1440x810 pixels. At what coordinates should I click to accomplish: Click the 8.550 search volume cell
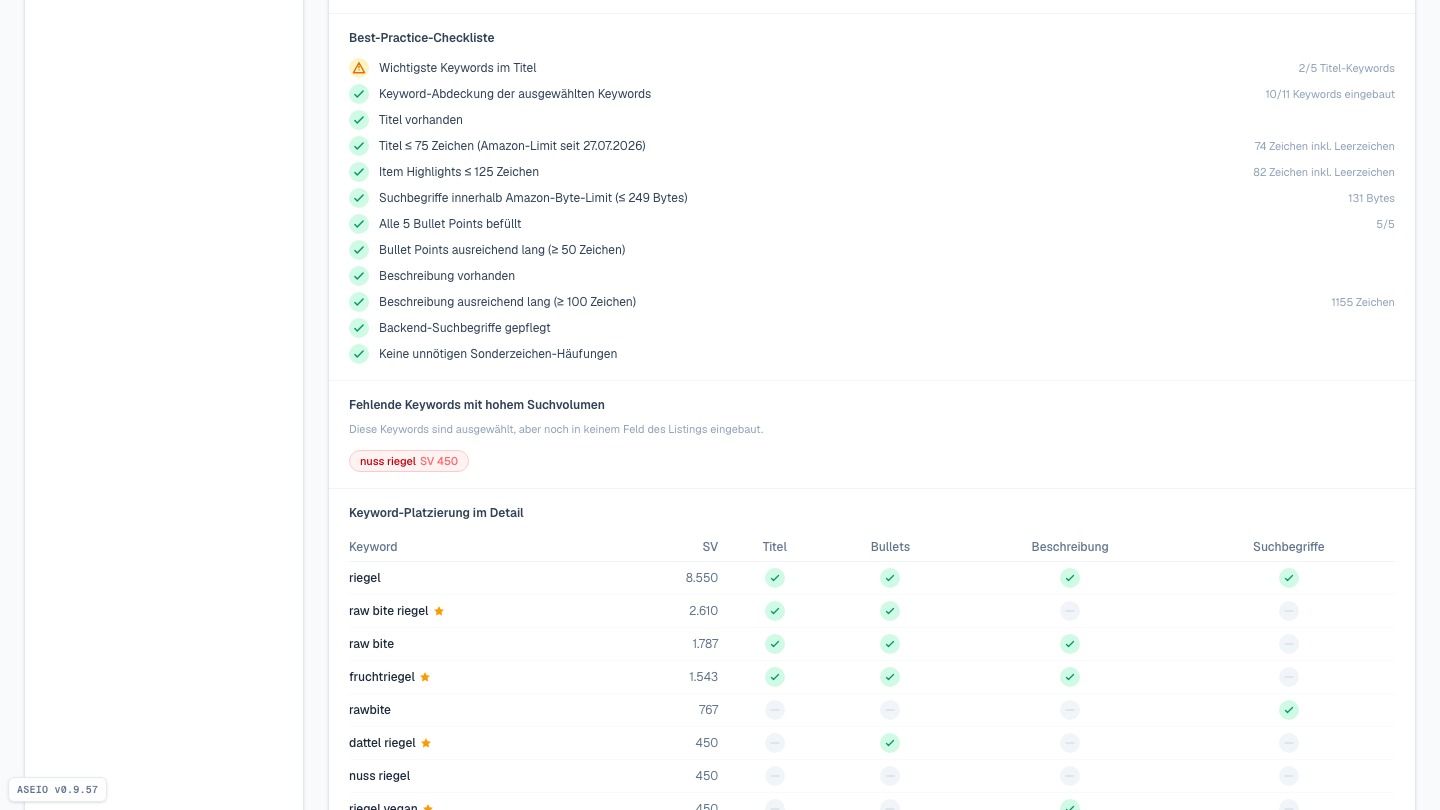tap(702, 578)
